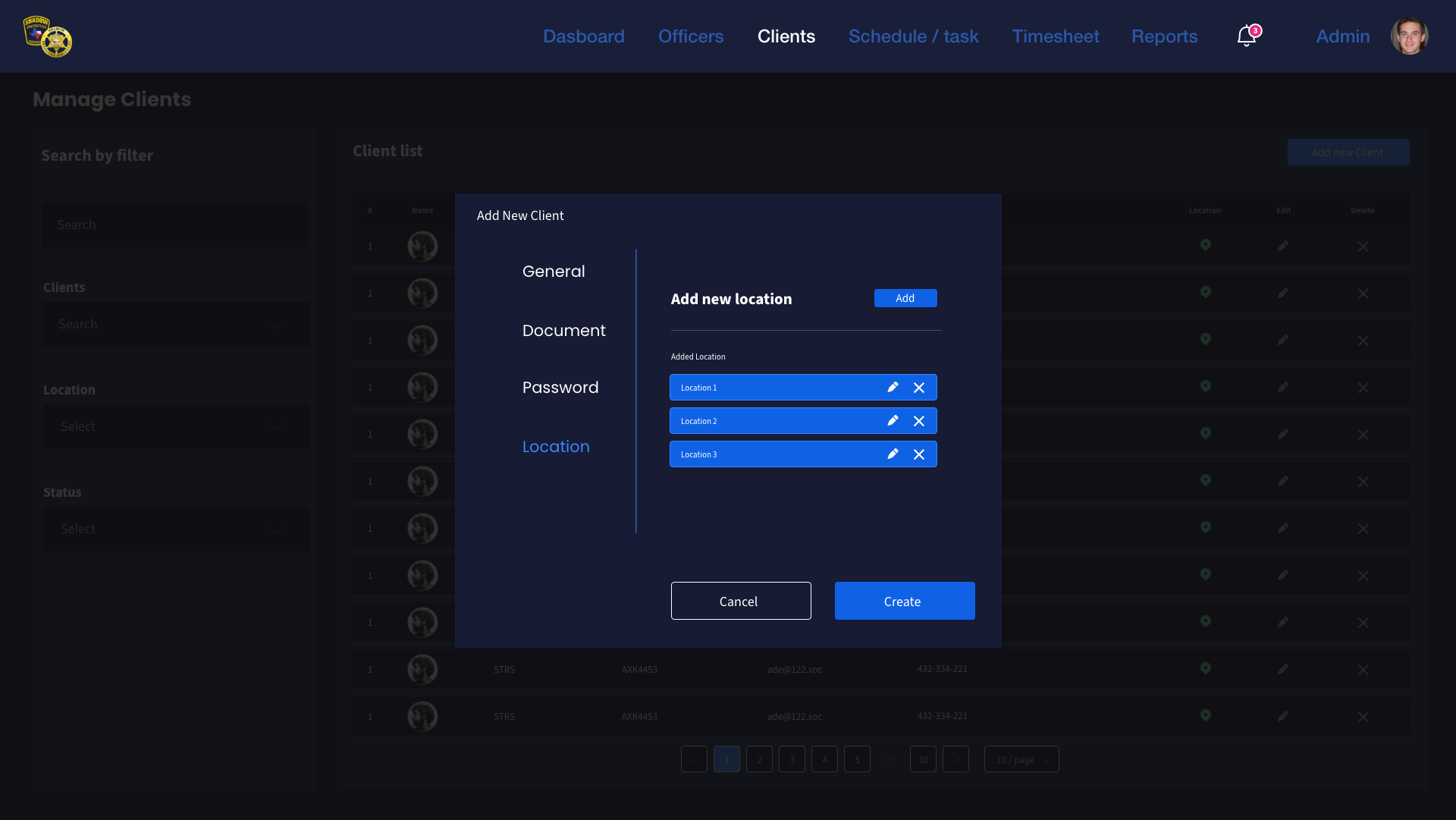Go to Schedule / task menu

tap(913, 36)
